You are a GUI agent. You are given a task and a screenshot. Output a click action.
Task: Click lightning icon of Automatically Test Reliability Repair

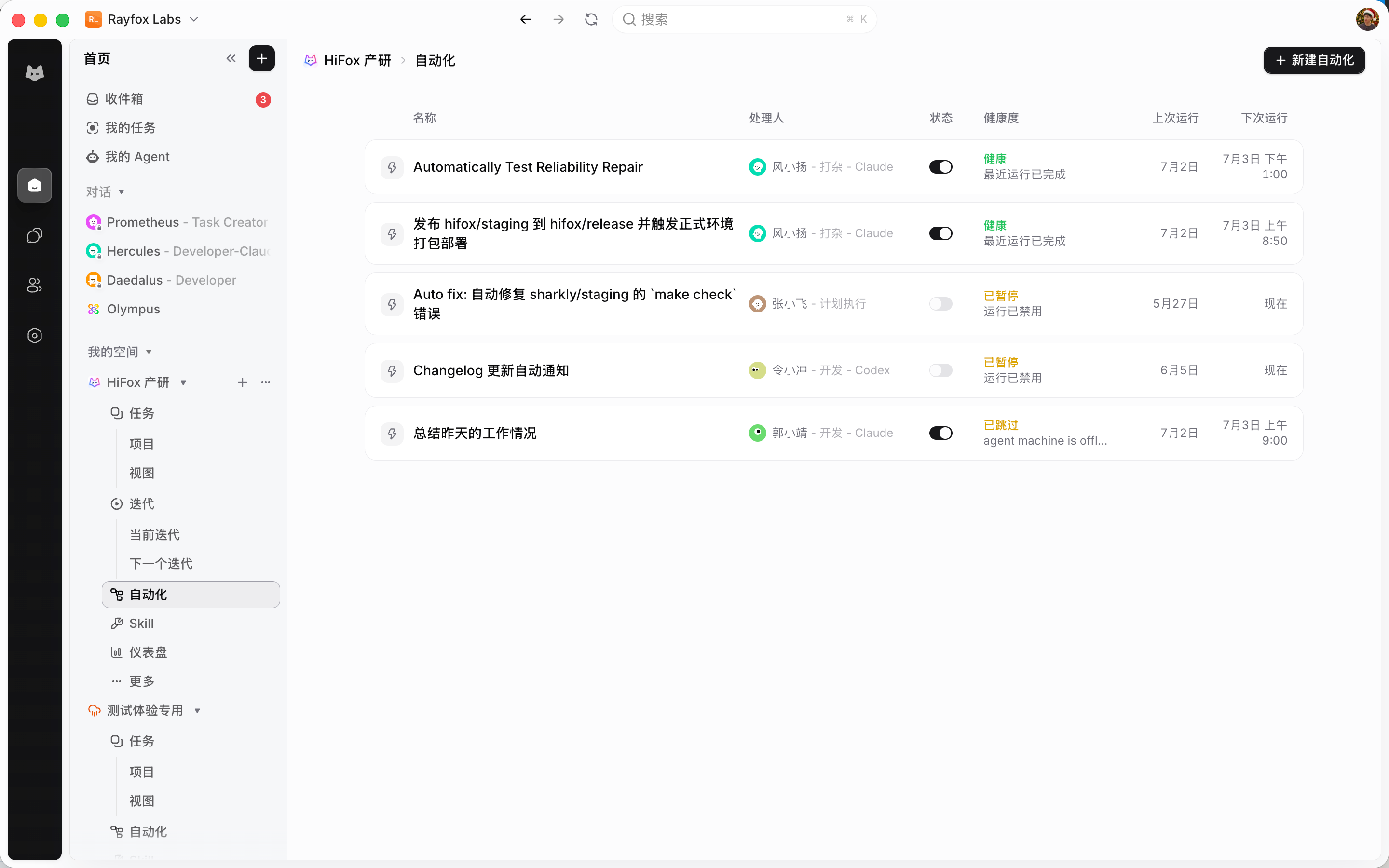point(392,167)
